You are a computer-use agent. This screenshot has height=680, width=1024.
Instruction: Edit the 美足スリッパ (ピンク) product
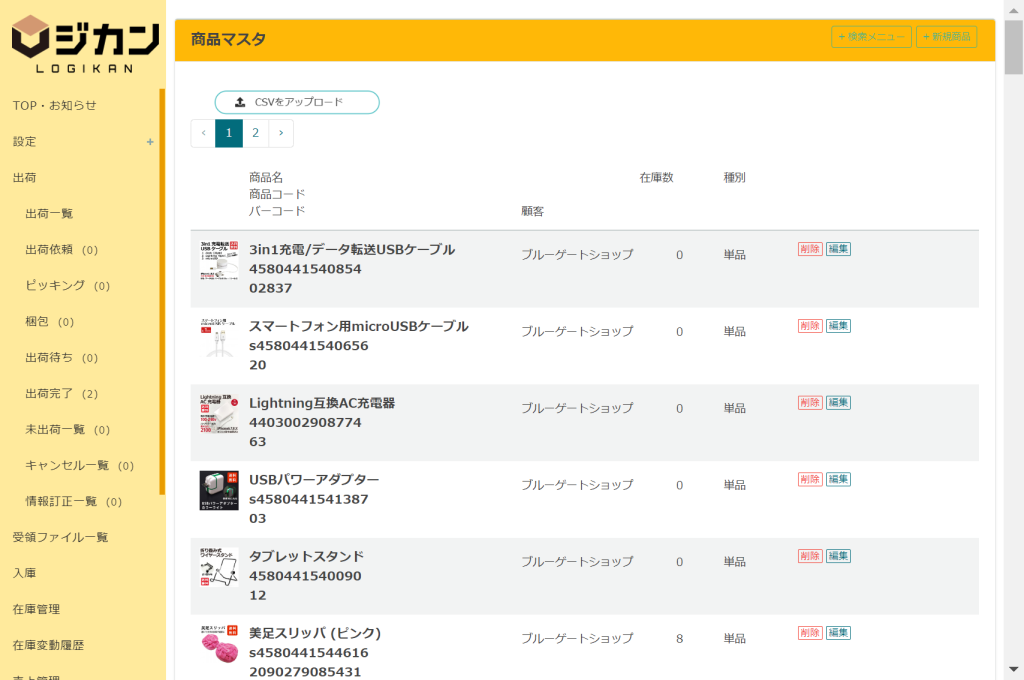coord(838,632)
